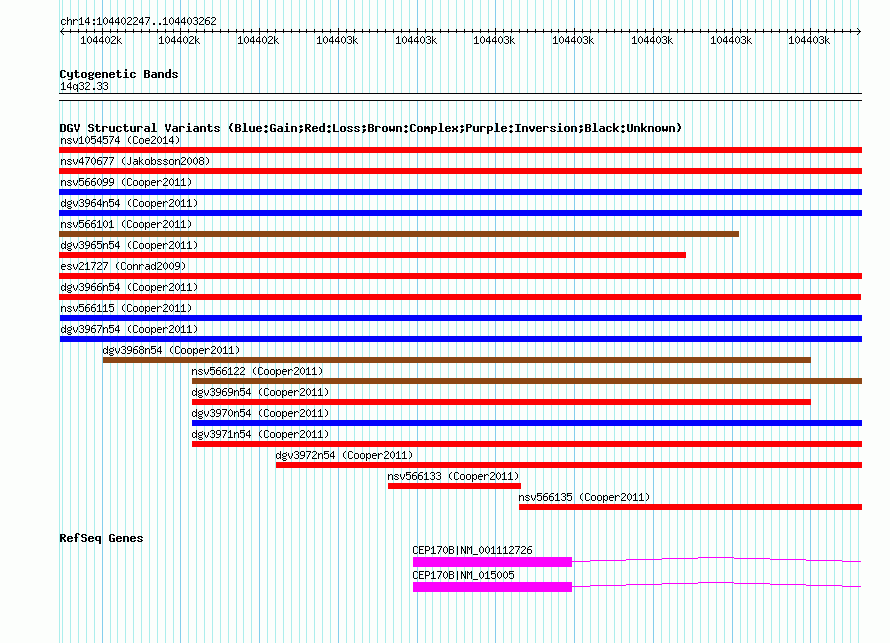Click the red dgv3965n54 loss bar

[x=372, y=255]
